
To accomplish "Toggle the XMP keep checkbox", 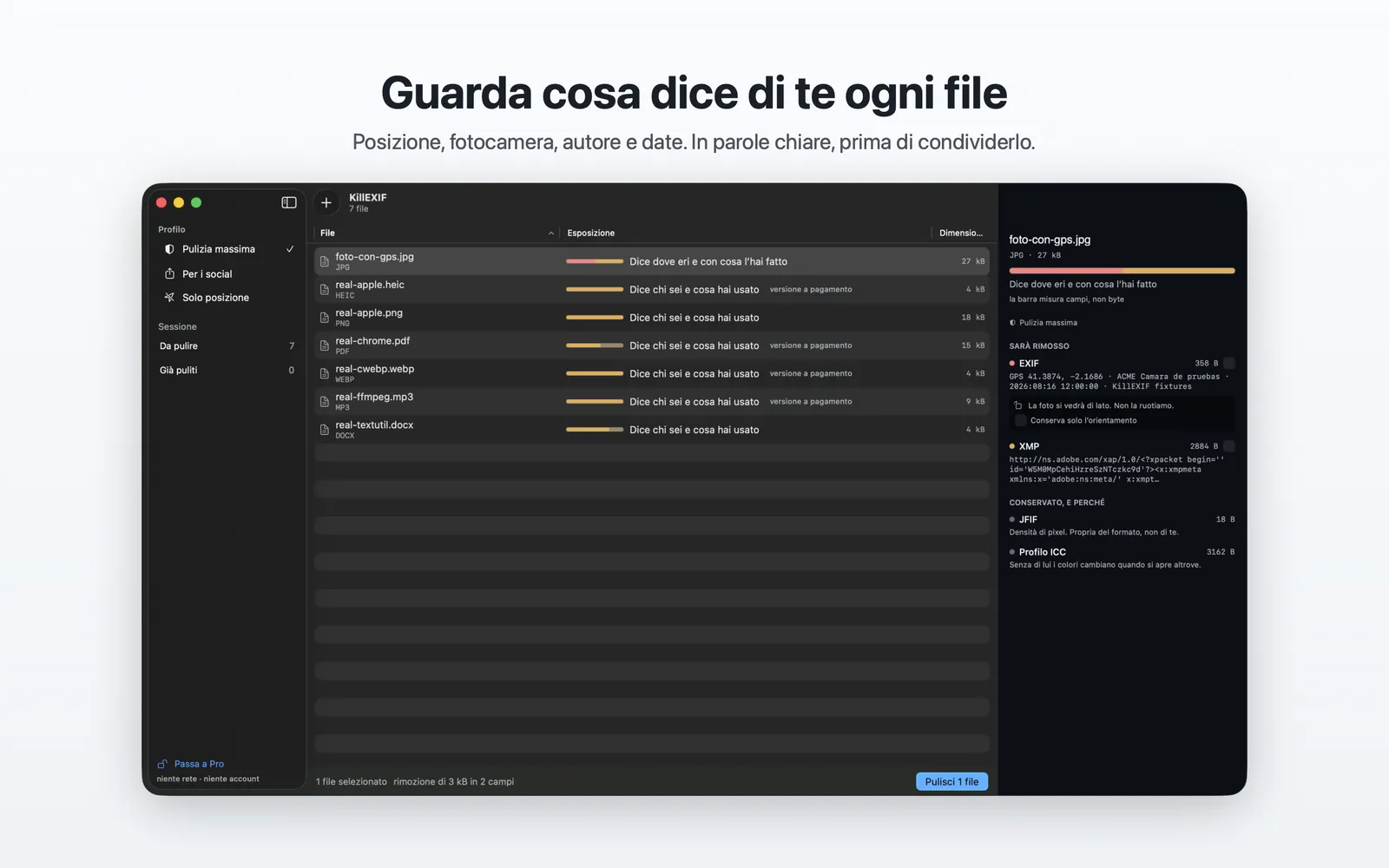I will tap(1228, 446).
